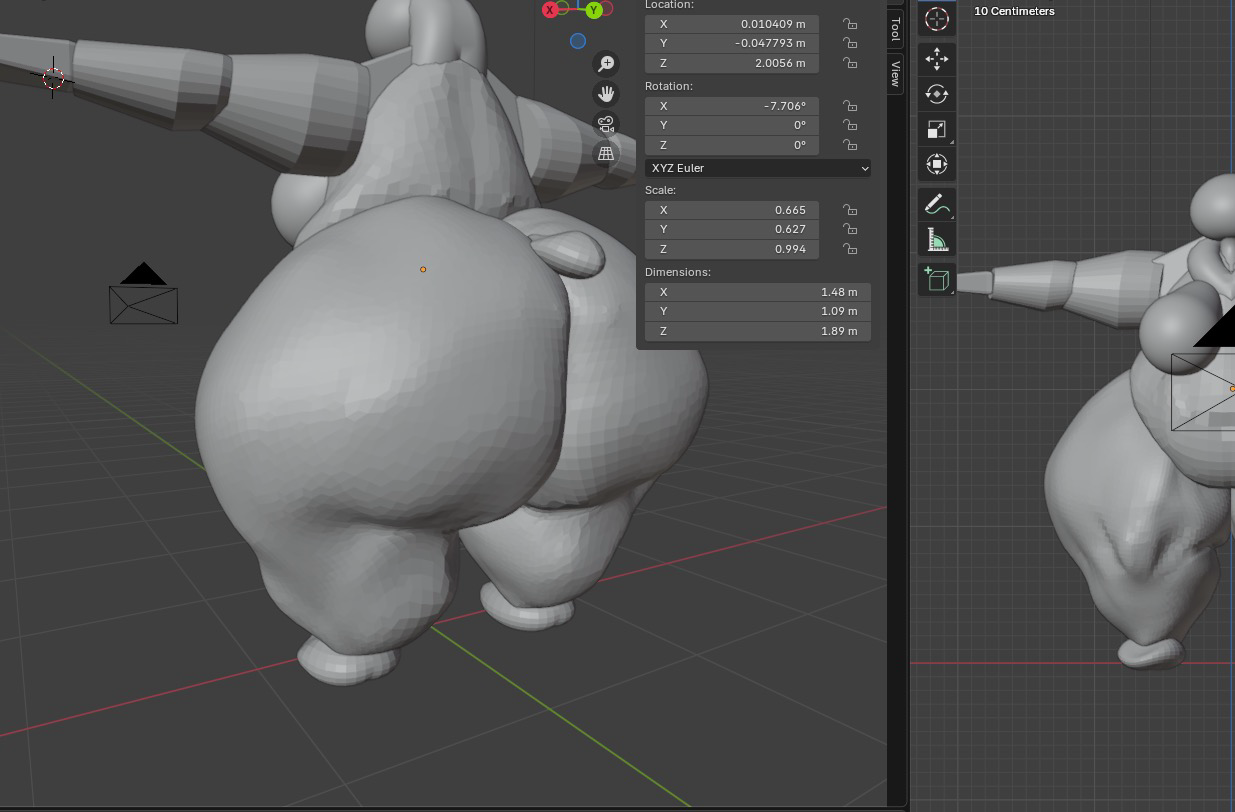Click the Rotation Y field showing 0°
This screenshot has width=1235, height=812.
click(732, 125)
